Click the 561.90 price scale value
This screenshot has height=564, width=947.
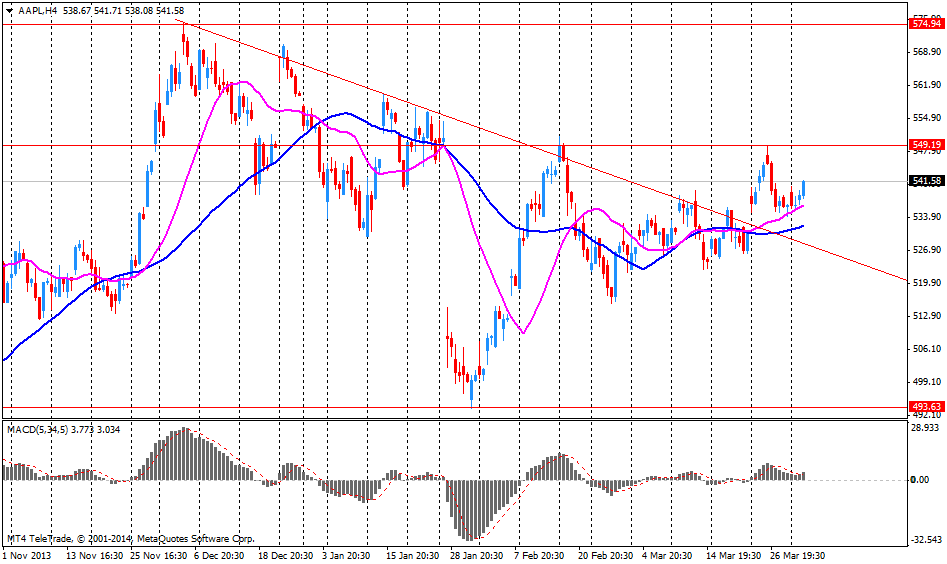[927, 85]
